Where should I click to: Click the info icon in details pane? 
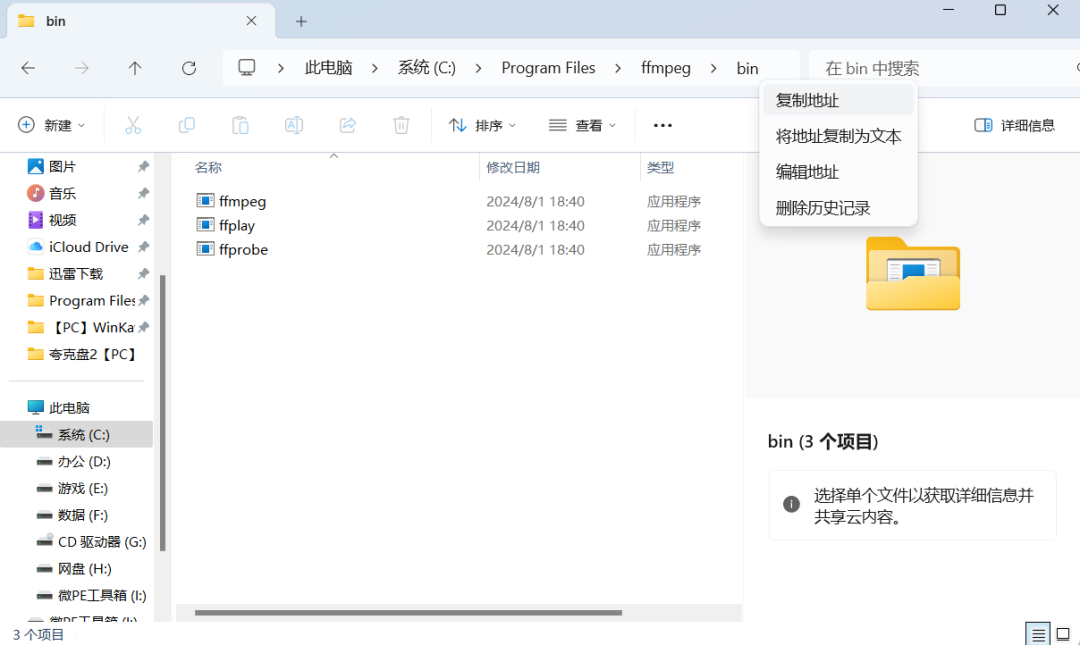point(791,504)
